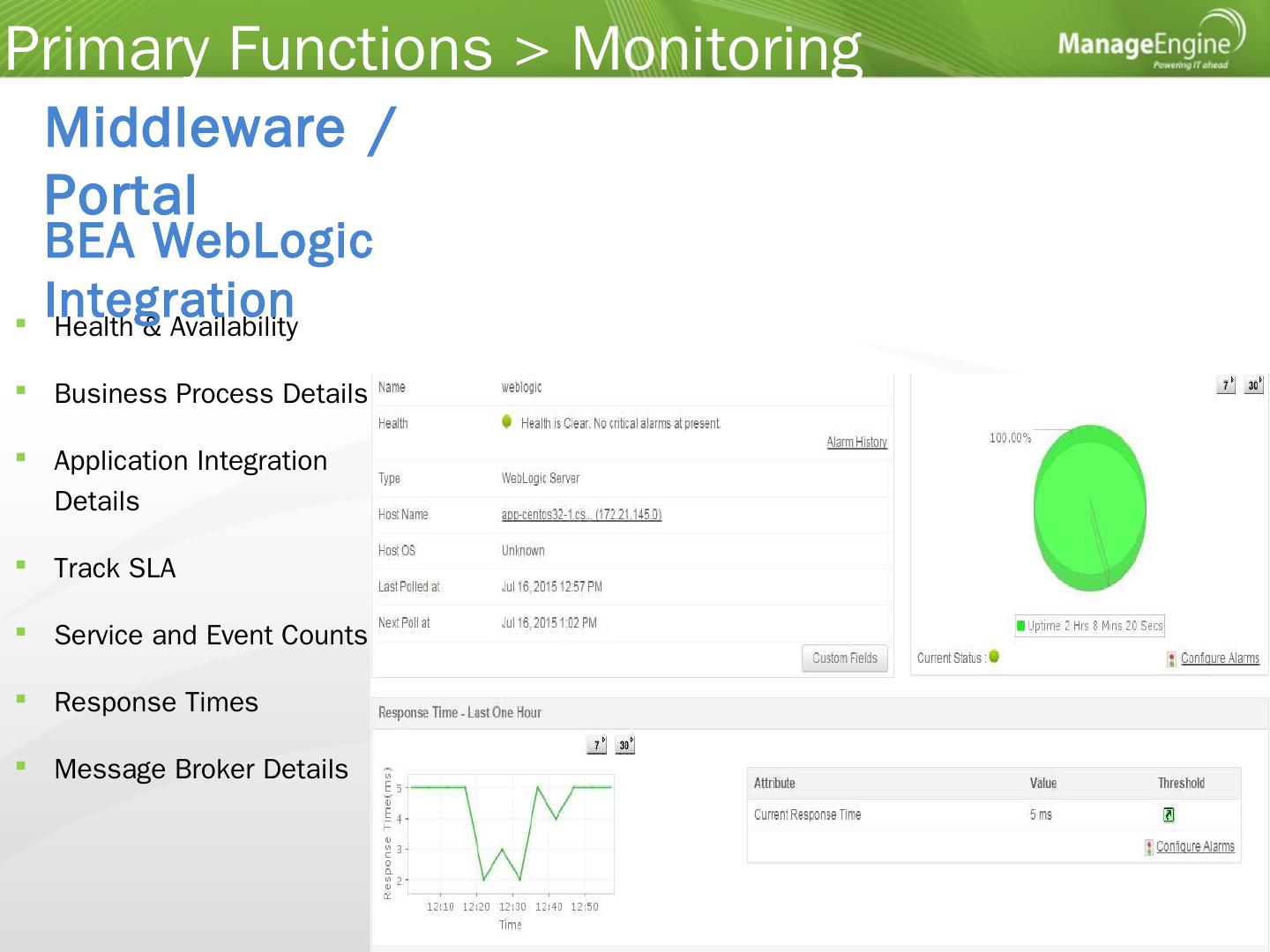Viewport: 1270px width, 952px height.
Task: Click the Next Poll at time Jul 16, 2015 1:02 PM
Action: [549, 623]
